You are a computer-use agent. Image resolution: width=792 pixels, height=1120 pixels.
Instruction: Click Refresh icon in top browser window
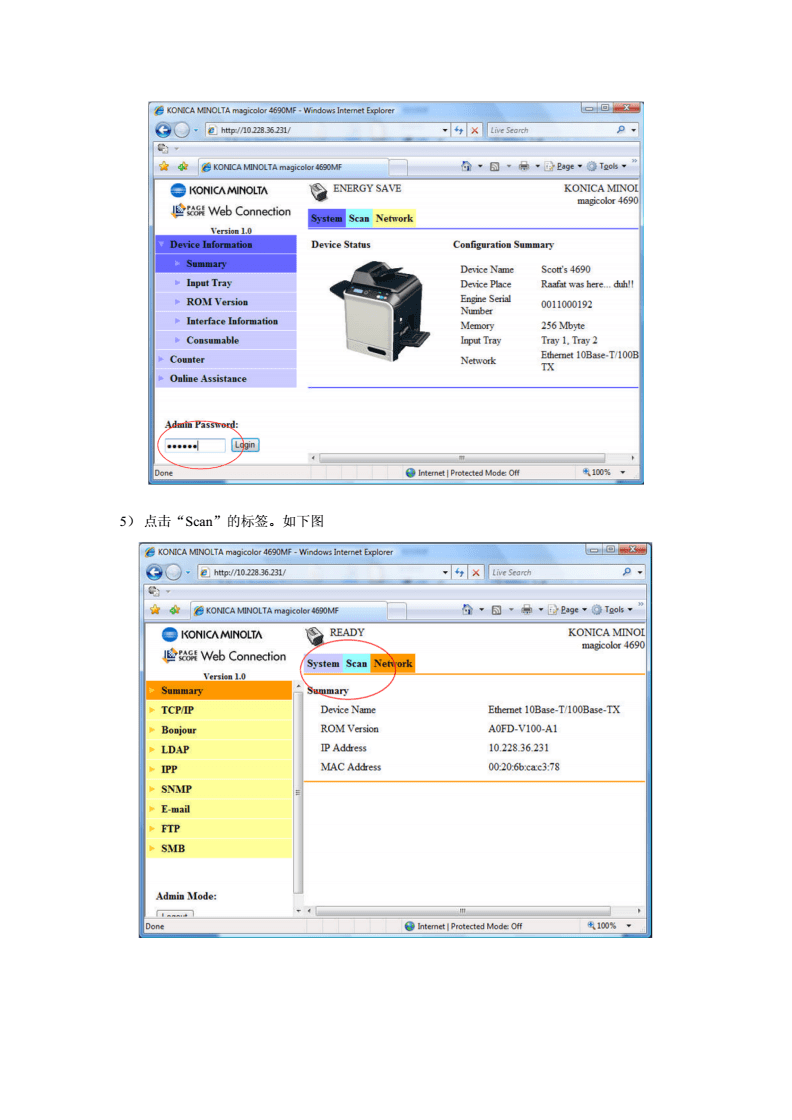458,130
